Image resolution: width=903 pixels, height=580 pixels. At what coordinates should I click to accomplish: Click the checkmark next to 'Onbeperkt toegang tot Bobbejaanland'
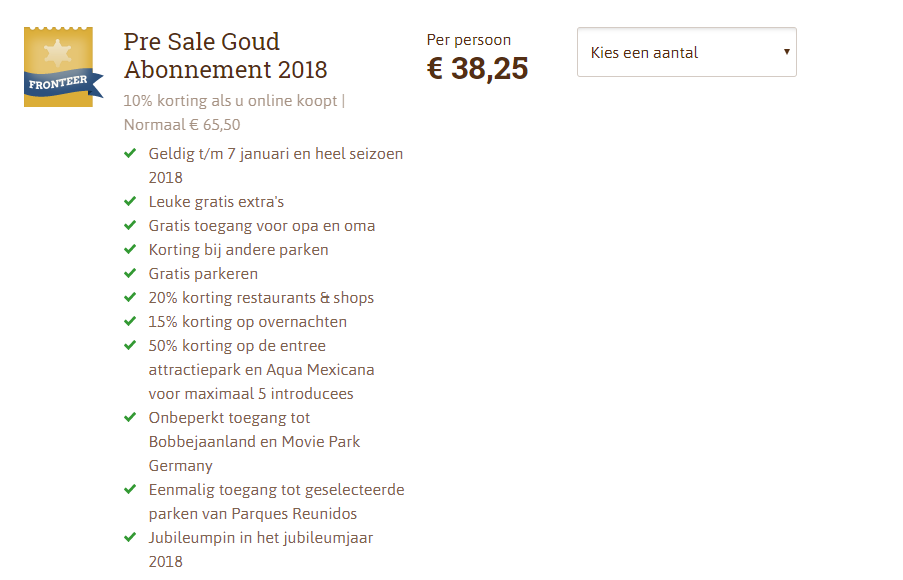click(x=130, y=418)
